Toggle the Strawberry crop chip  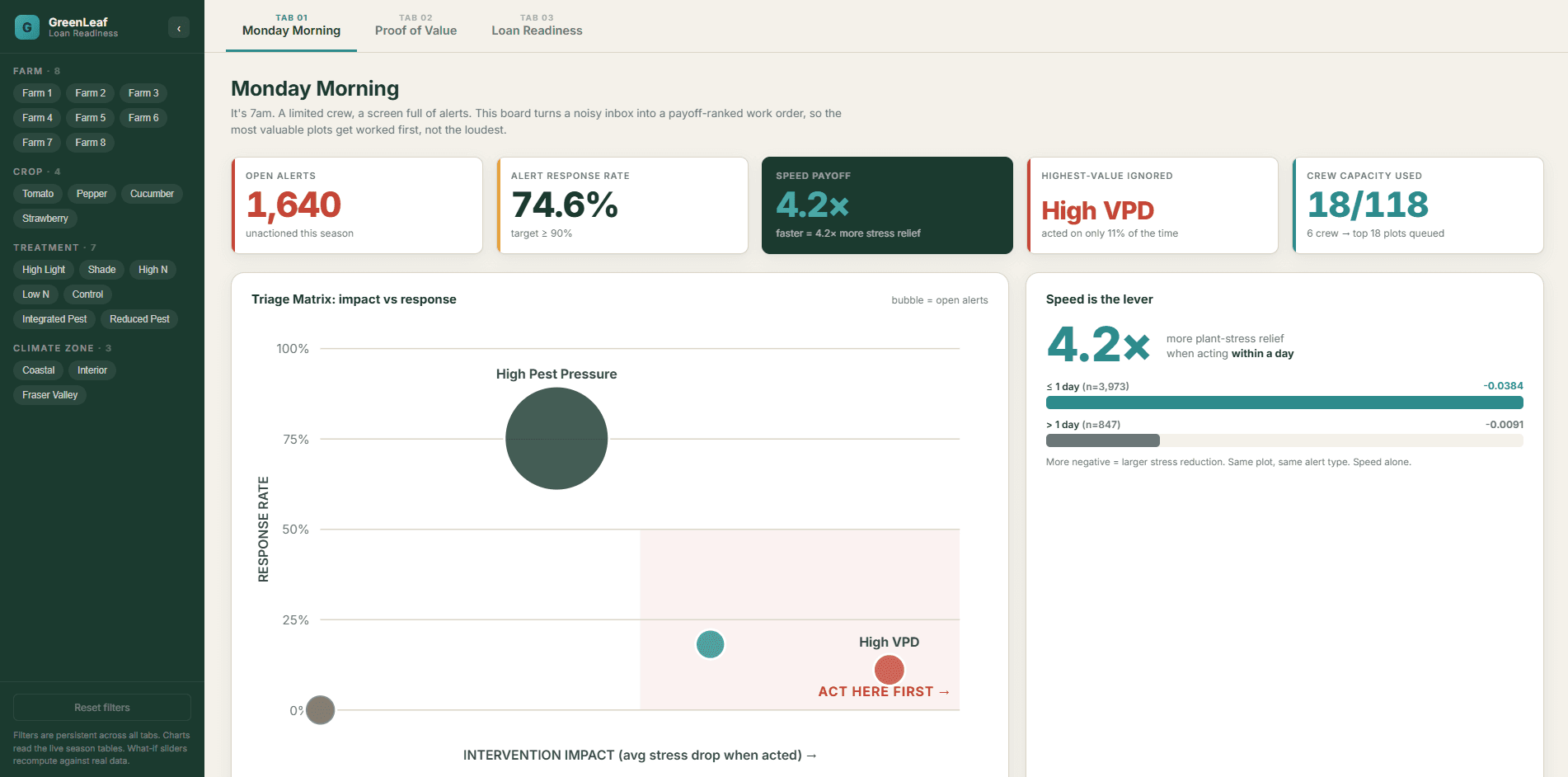point(45,219)
